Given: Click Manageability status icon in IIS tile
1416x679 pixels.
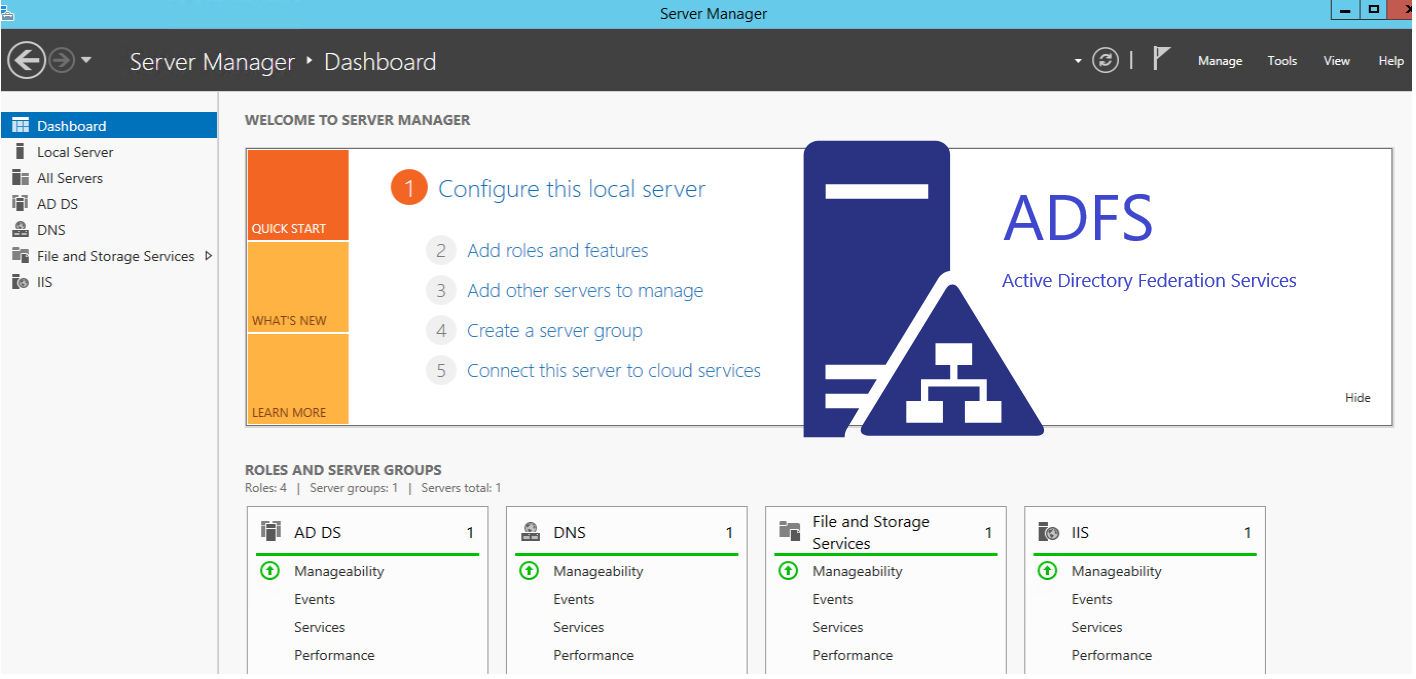Looking at the screenshot, I should (1047, 571).
